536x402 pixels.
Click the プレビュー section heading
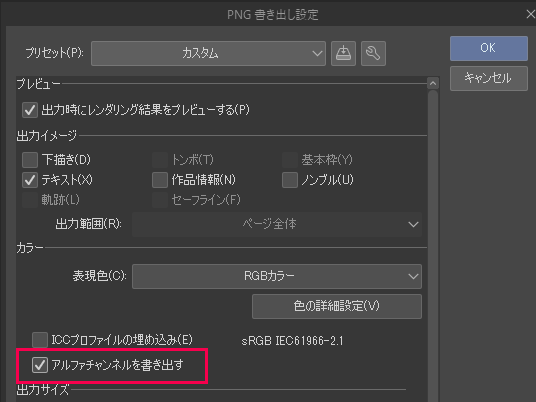click(38, 84)
